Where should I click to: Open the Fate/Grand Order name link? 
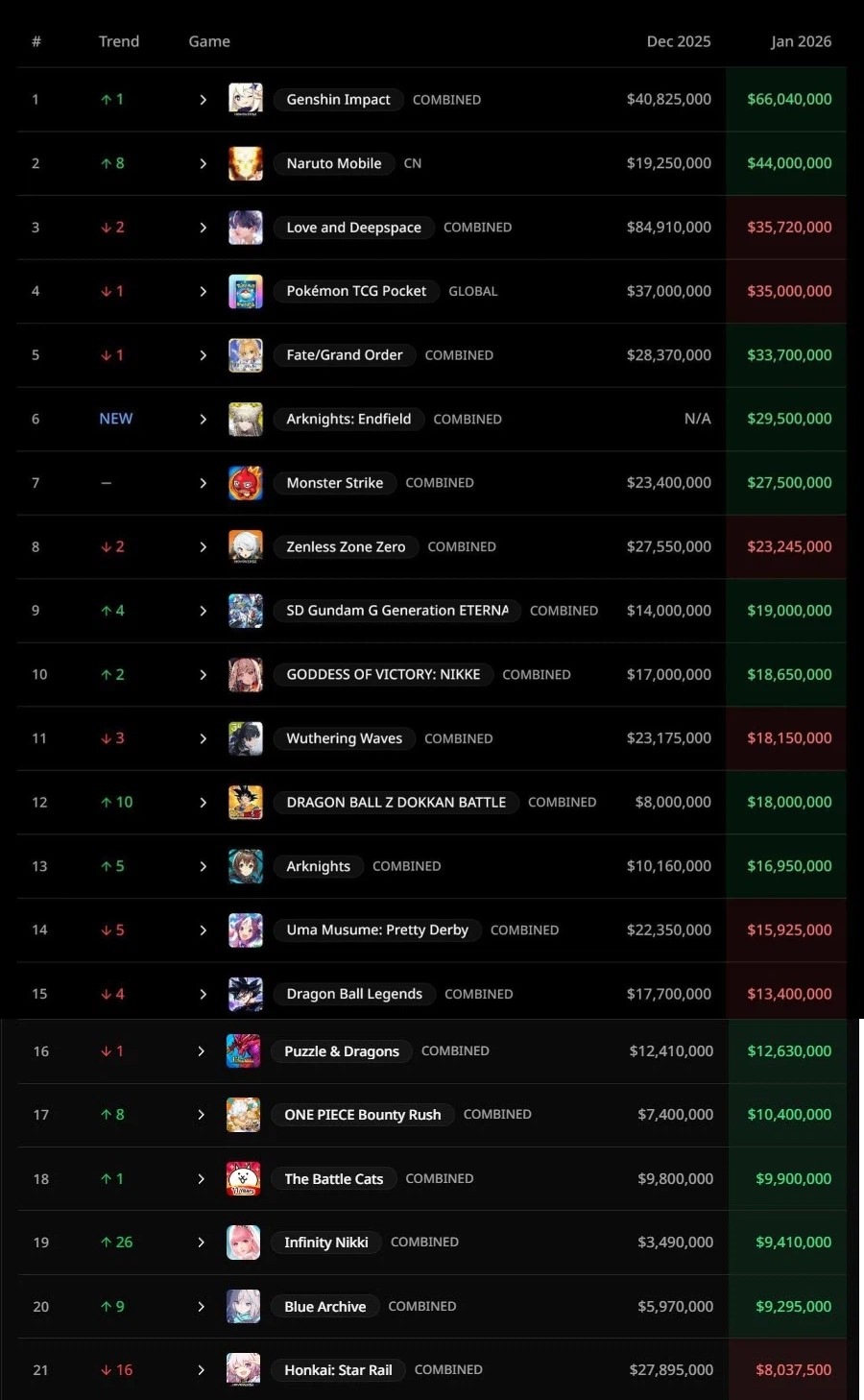(344, 355)
